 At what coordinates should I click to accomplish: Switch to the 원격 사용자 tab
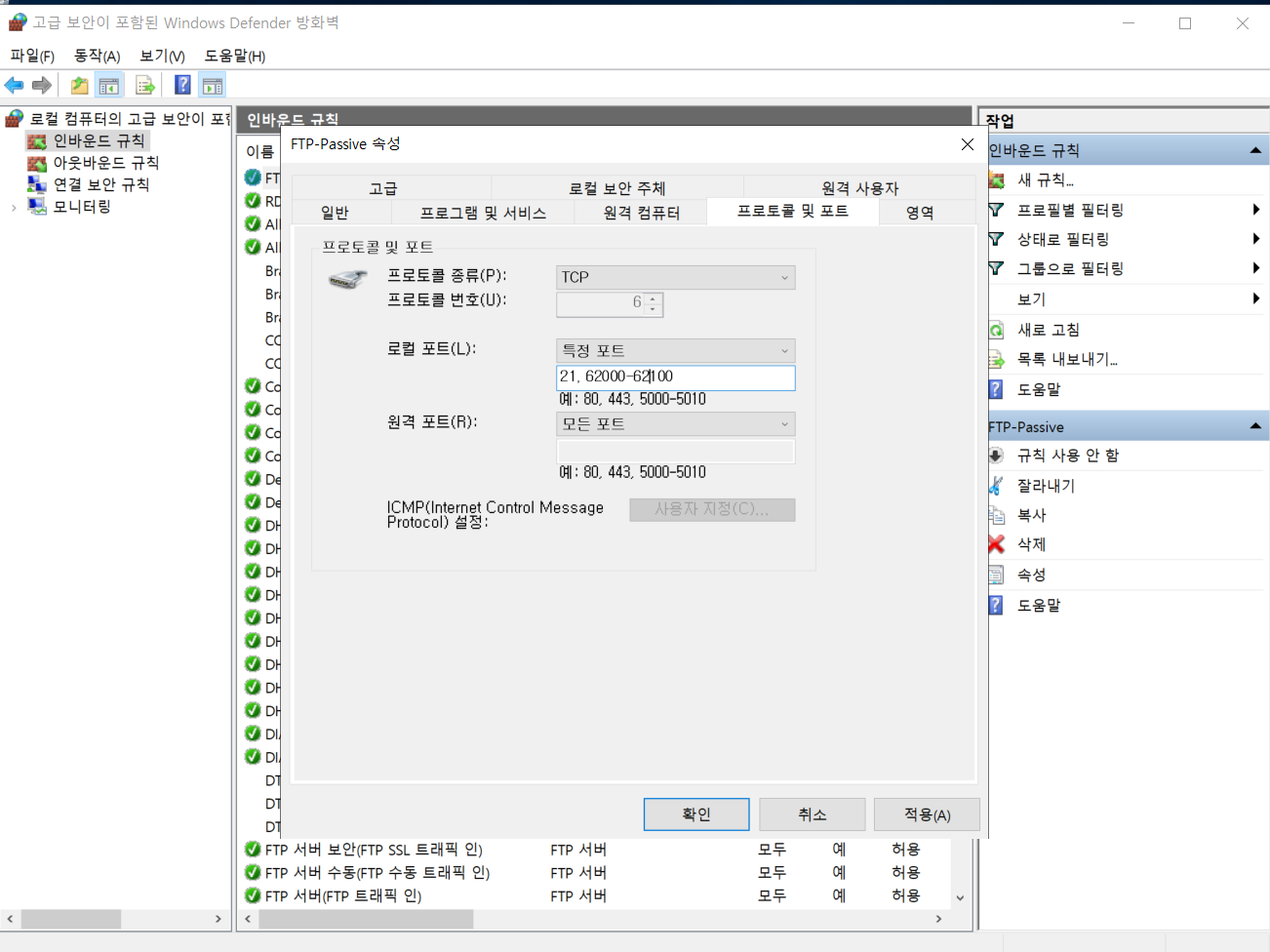pyautogui.click(x=859, y=188)
